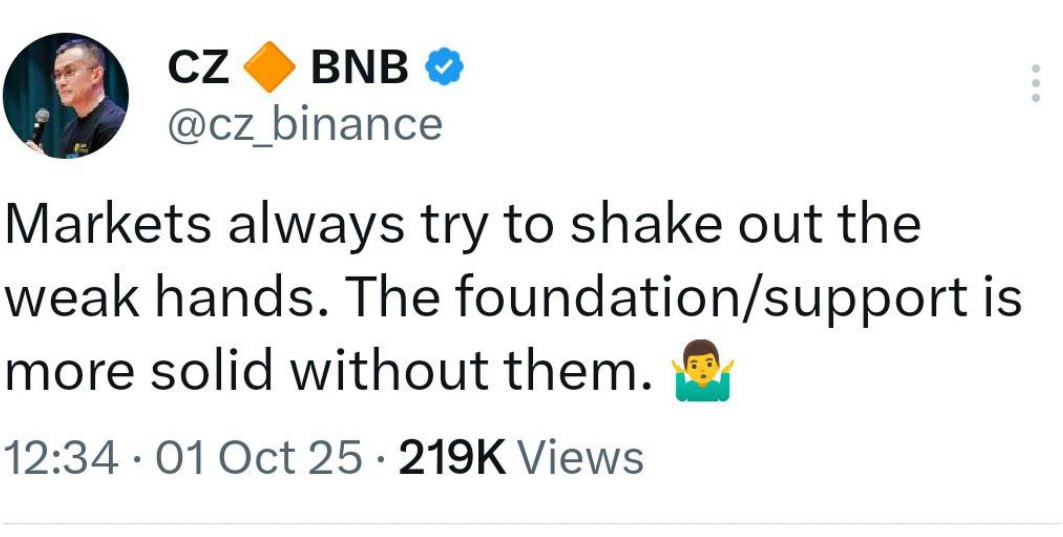Image resolution: width=1063 pixels, height=537 pixels.
Task: Click the microphone in the profile photo
Action: pyautogui.click(x=39, y=125)
